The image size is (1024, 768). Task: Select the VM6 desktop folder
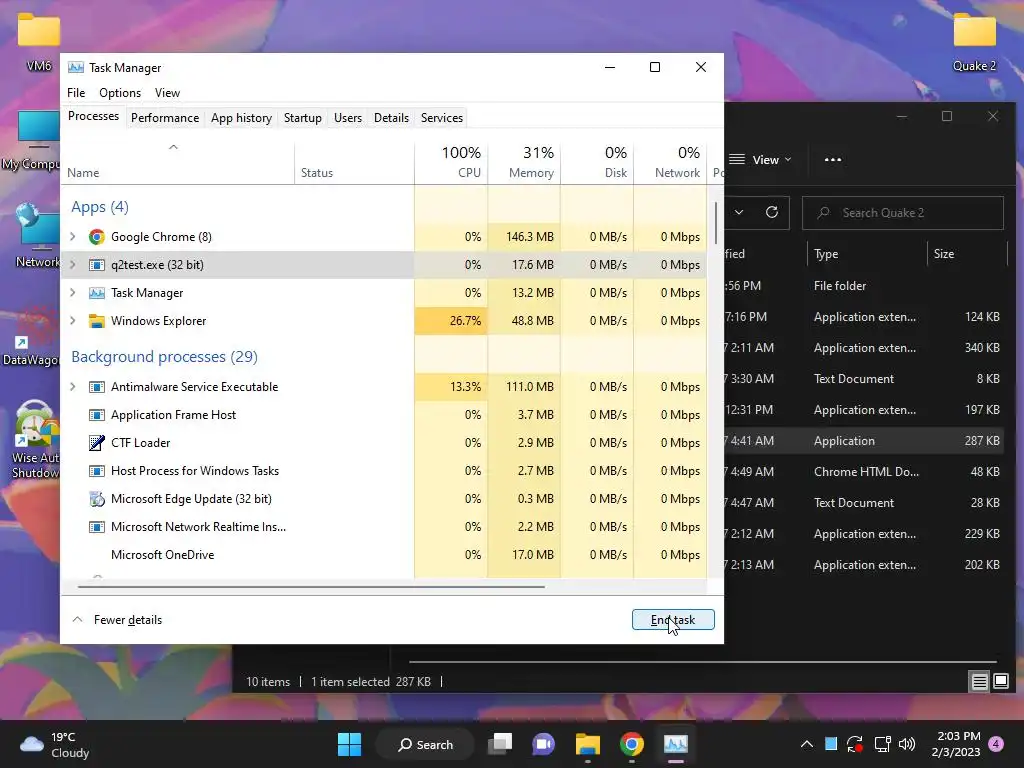tap(39, 42)
